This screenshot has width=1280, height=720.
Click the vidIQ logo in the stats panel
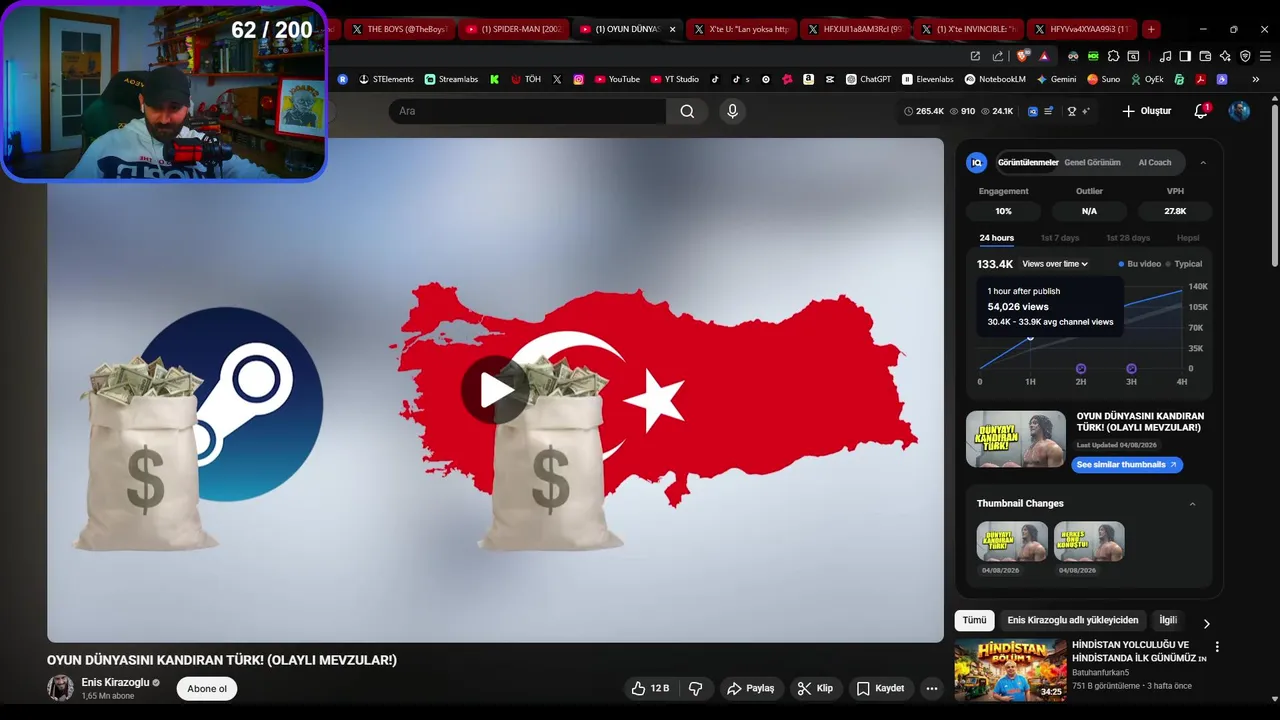pyautogui.click(x=977, y=162)
